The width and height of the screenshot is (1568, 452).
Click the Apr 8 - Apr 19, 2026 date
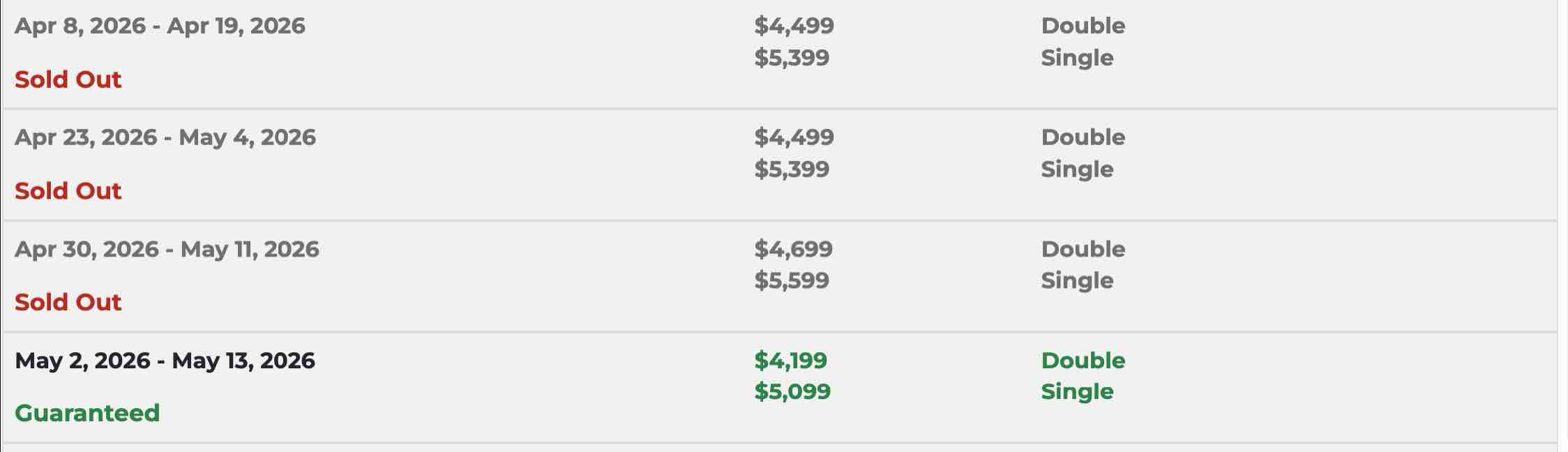click(x=160, y=27)
